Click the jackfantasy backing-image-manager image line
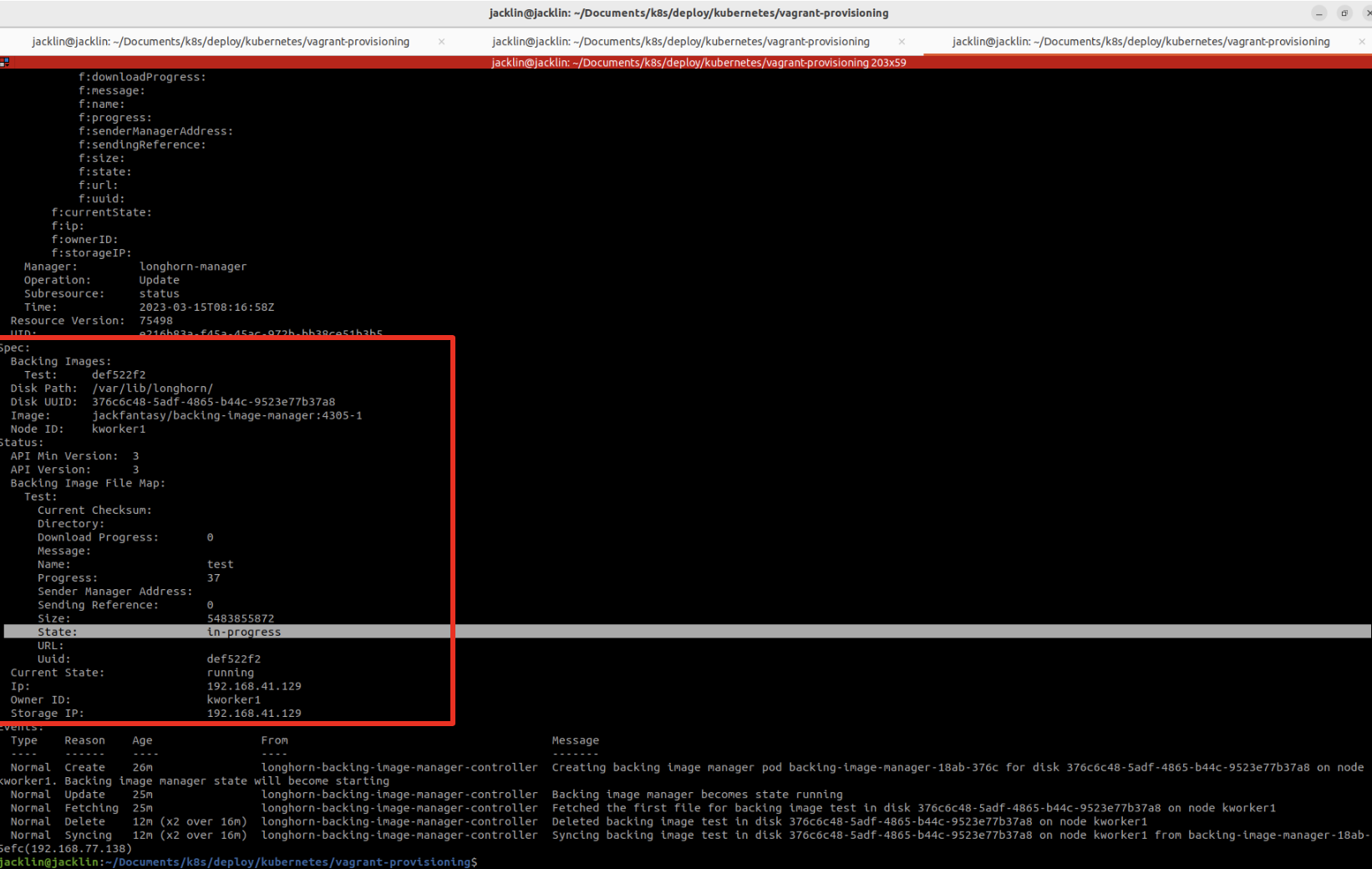1372x869 pixels. [226, 415]
